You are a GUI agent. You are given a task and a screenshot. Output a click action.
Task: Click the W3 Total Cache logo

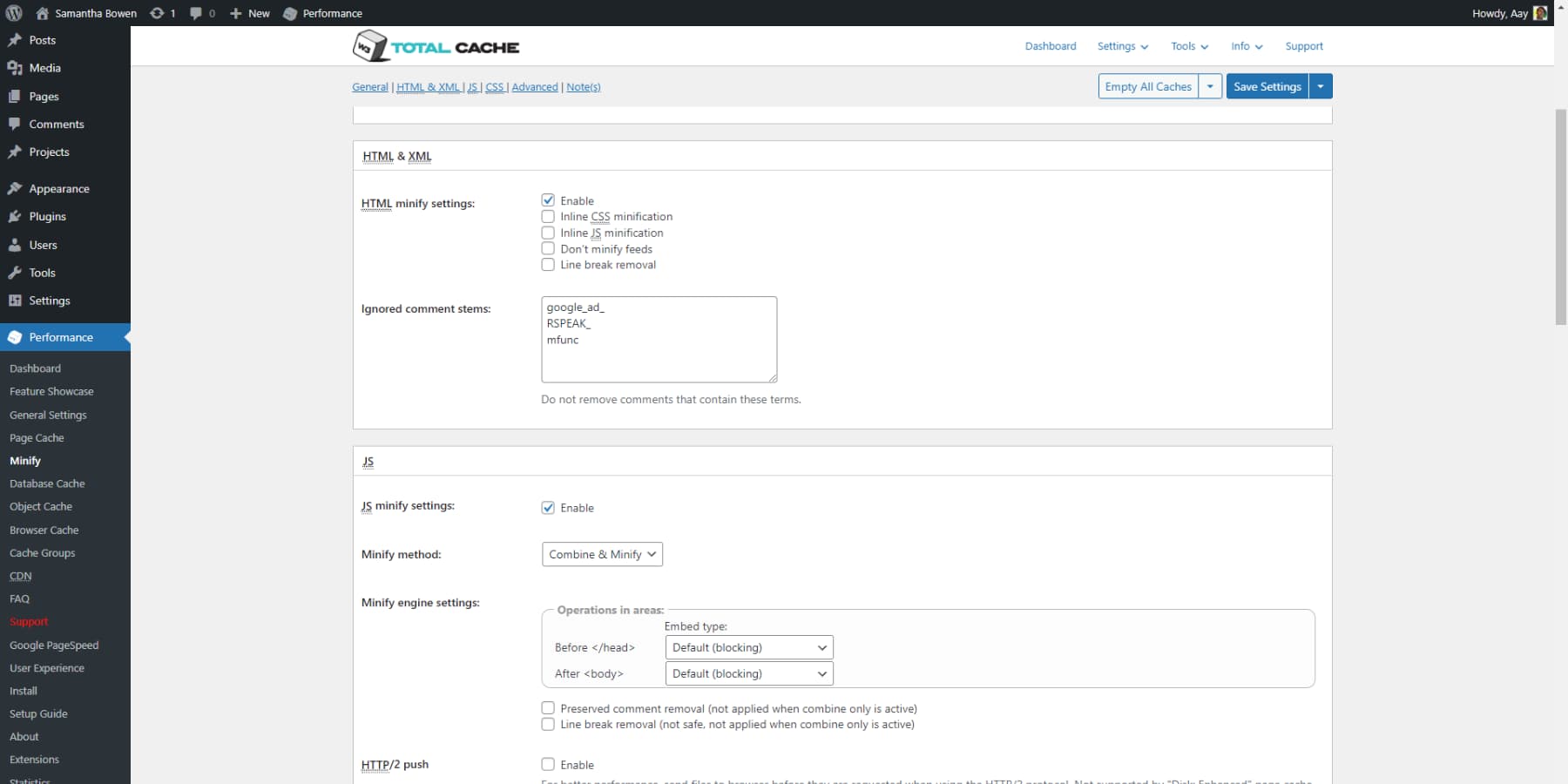tap(436, 45)
